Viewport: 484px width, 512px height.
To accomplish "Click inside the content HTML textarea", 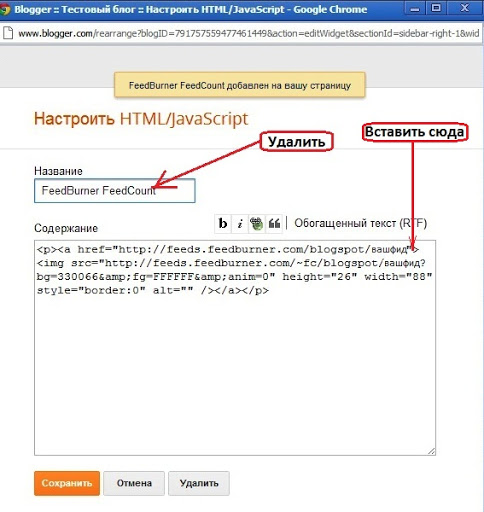I will (235, 348).
